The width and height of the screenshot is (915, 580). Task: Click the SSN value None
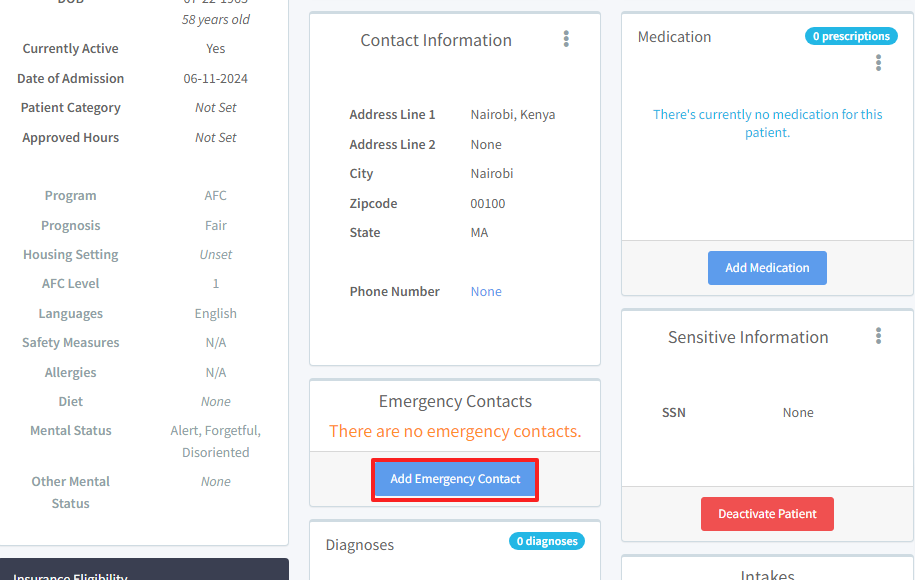pyautogui.click(x=798, y=413)
